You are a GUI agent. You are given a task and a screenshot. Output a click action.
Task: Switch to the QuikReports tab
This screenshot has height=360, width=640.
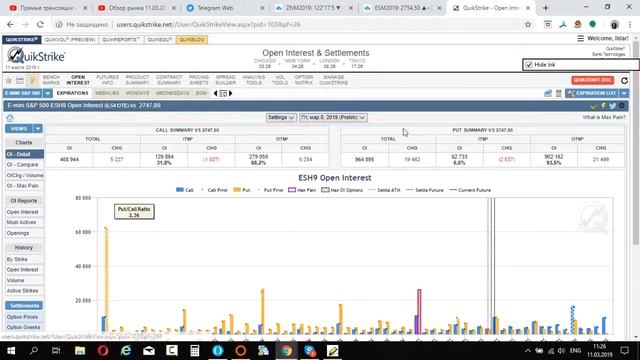pos(121,40)
